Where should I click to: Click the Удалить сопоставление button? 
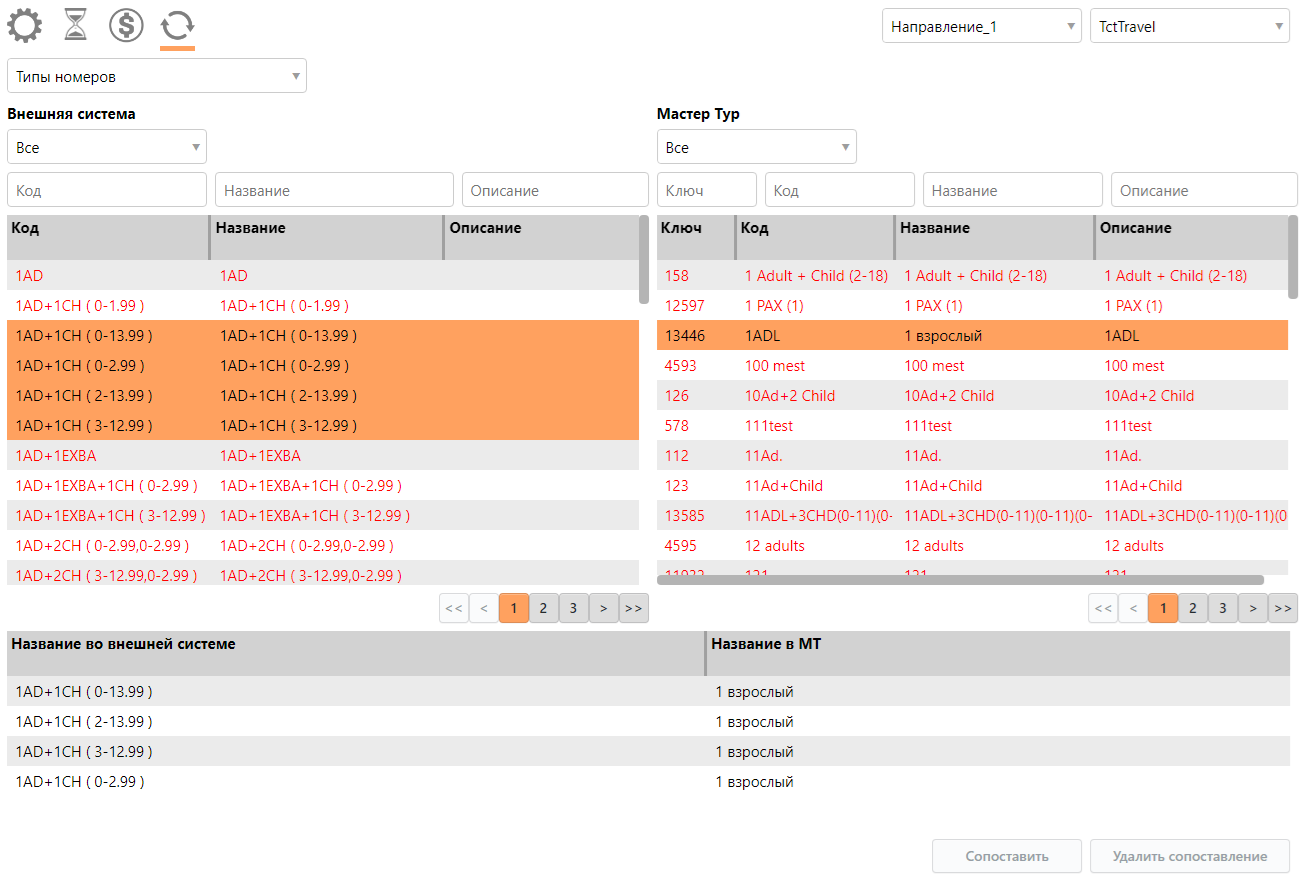tap(1189, 856)
